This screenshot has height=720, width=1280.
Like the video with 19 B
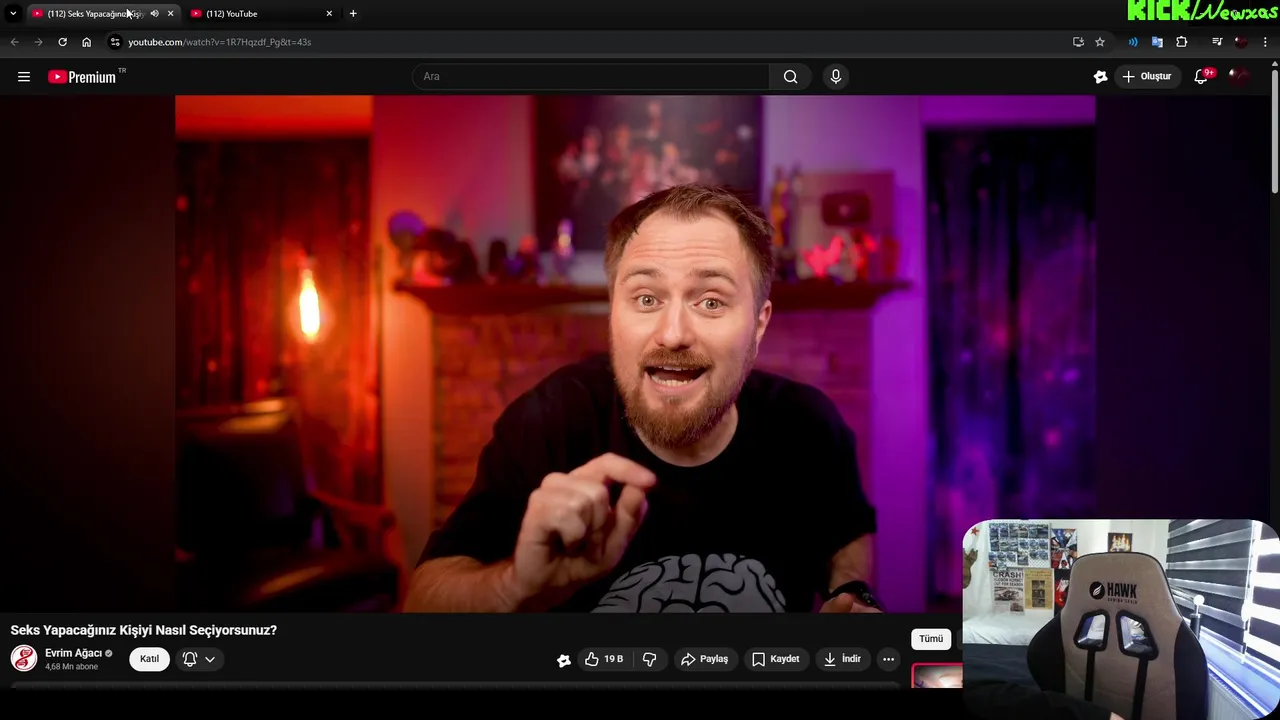(604, 659)
